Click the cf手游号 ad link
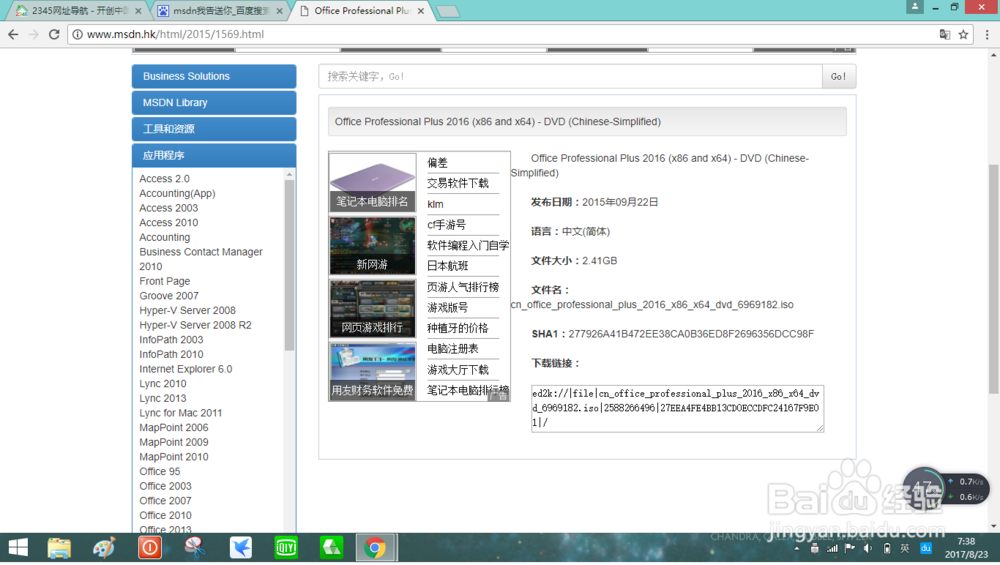Screen dimensions: 1000x565 [x=446, y=225]
